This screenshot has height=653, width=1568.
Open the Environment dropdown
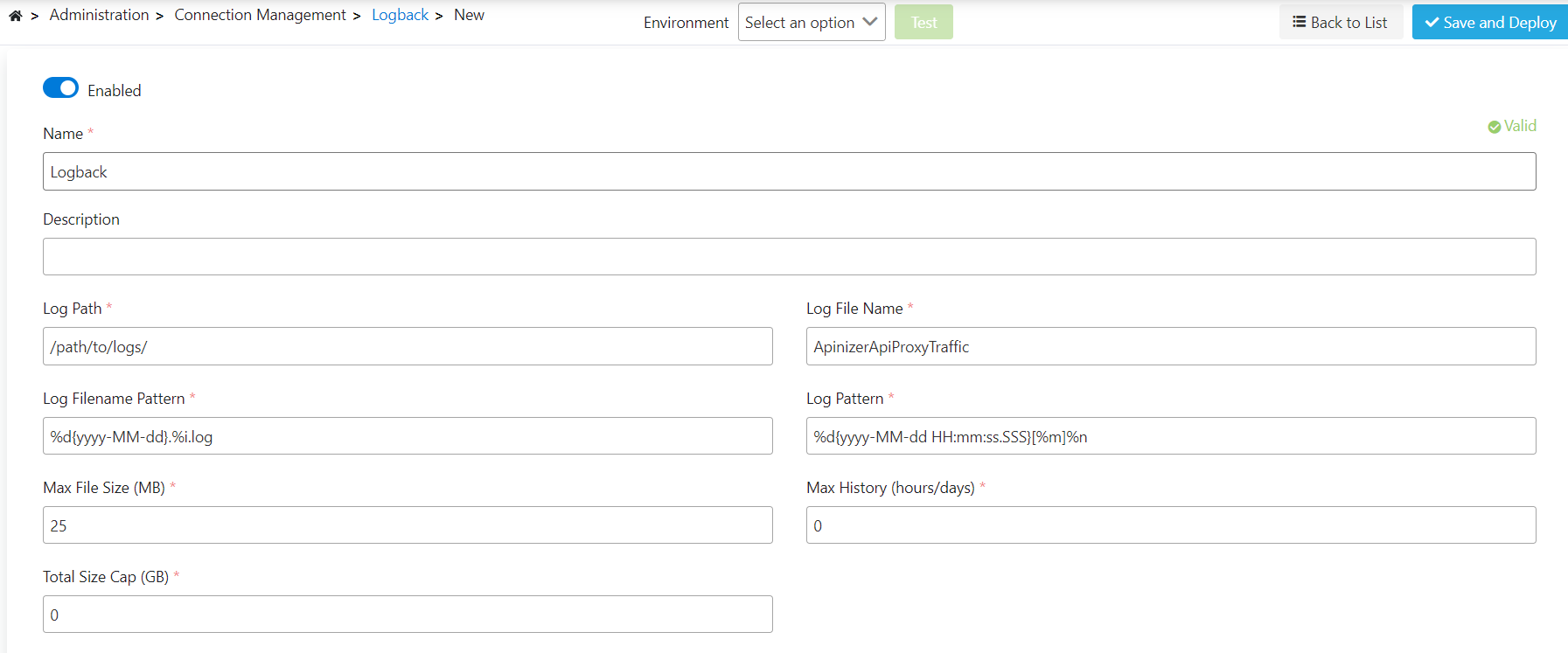(811, 23)
